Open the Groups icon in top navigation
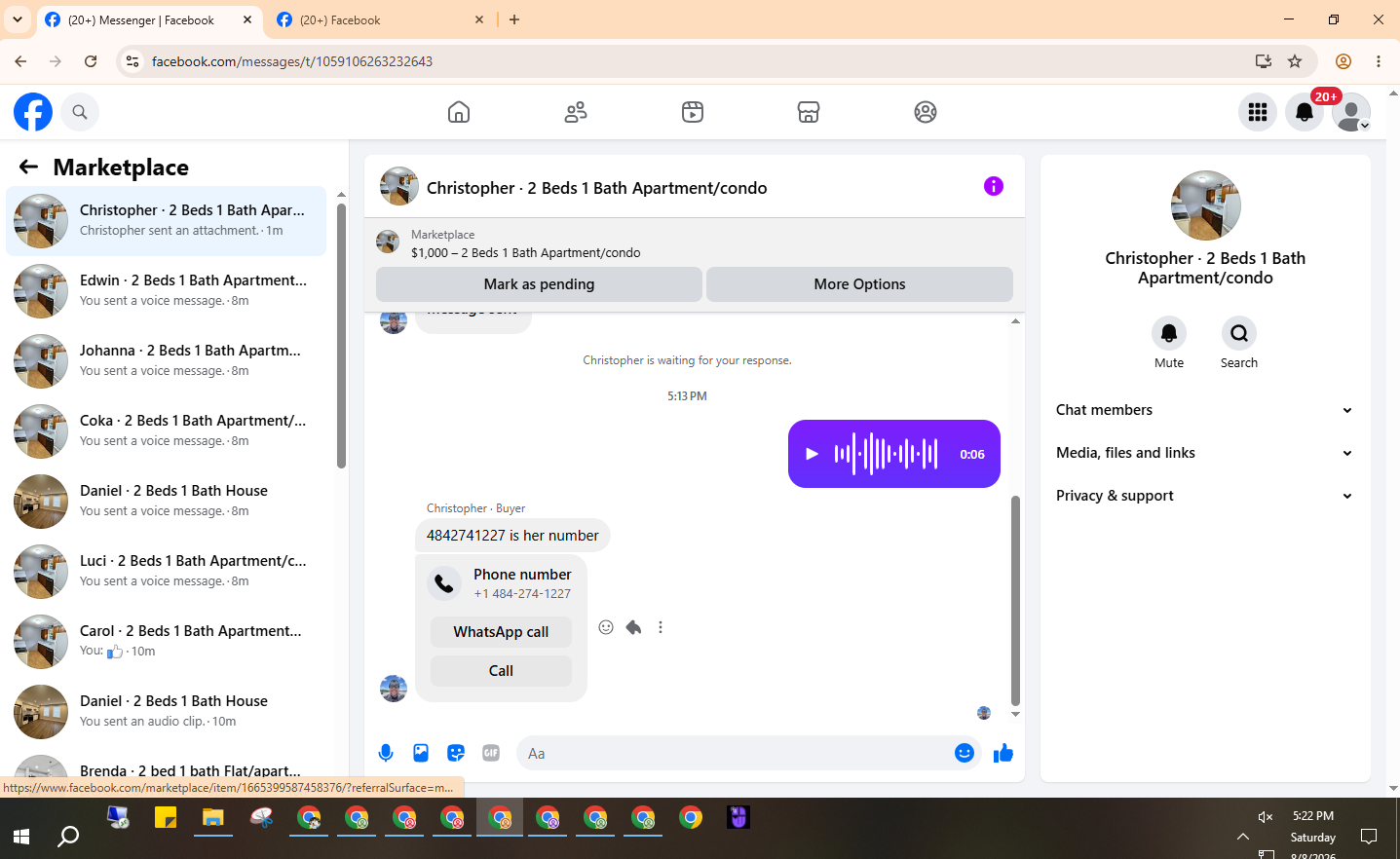Image resolution: width=1400 pixels, height=859 pixels. tap(926, 112)
